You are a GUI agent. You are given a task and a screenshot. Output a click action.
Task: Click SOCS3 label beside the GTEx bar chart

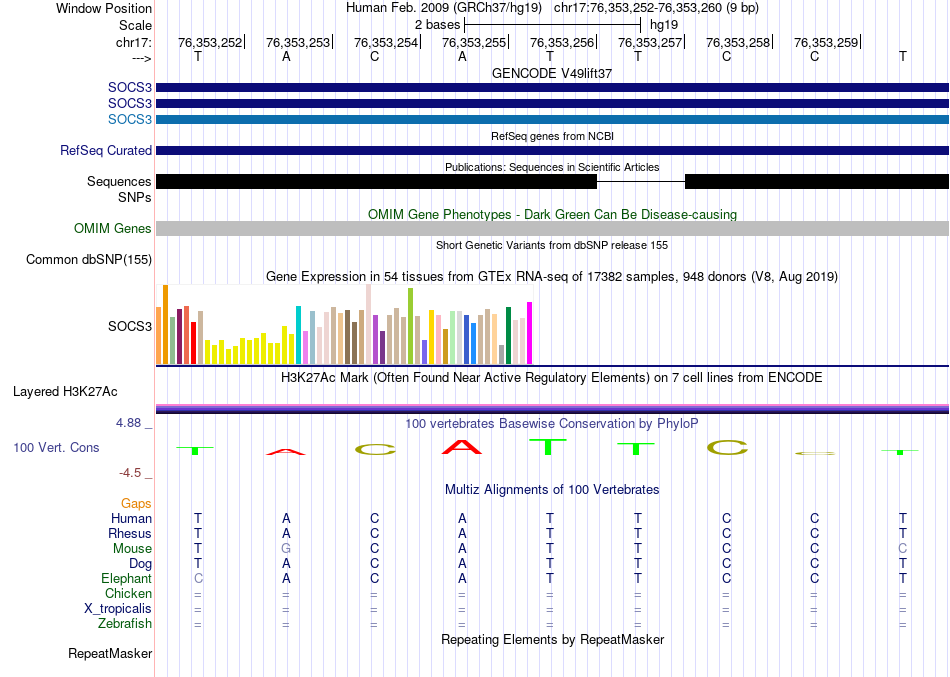pyautogui.click(x=130, y=327)
